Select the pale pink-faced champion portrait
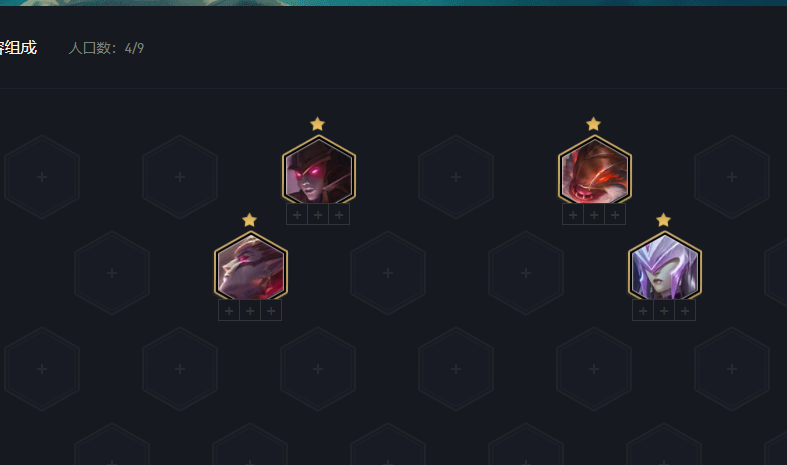Viewport: 787px width, 465px height. click(250, 266)
